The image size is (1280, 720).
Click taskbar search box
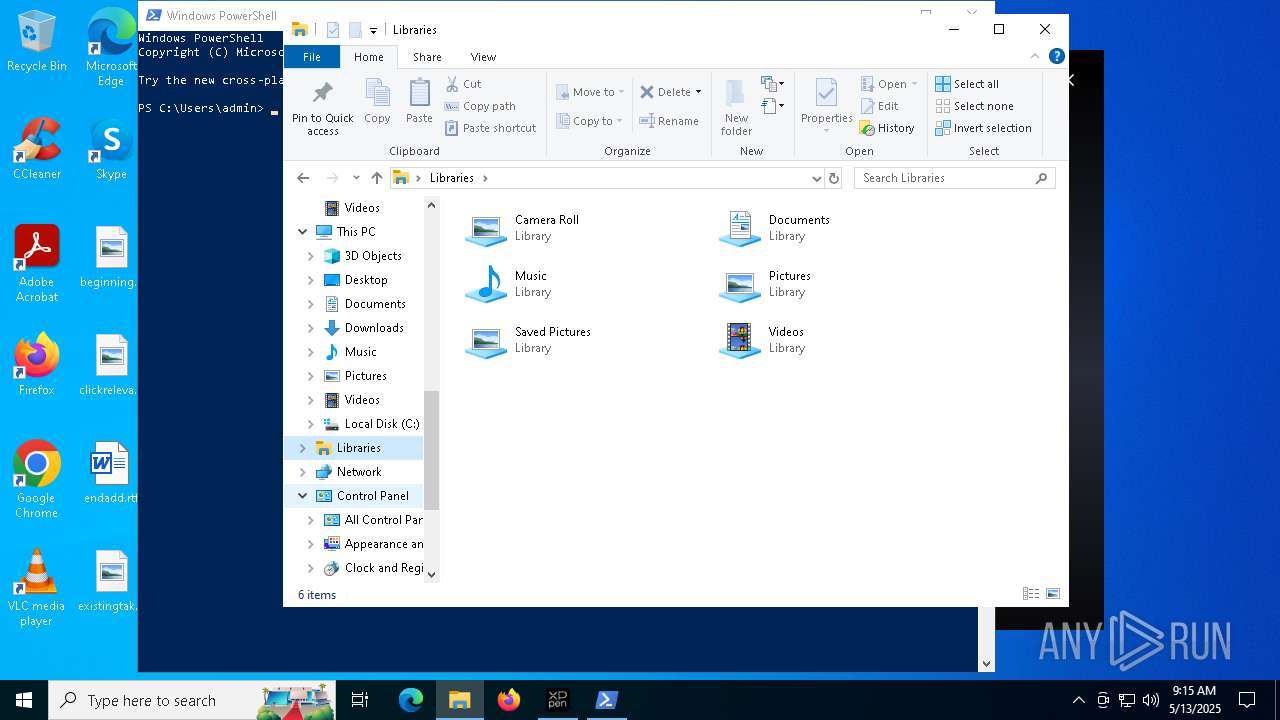pos(192,700)
